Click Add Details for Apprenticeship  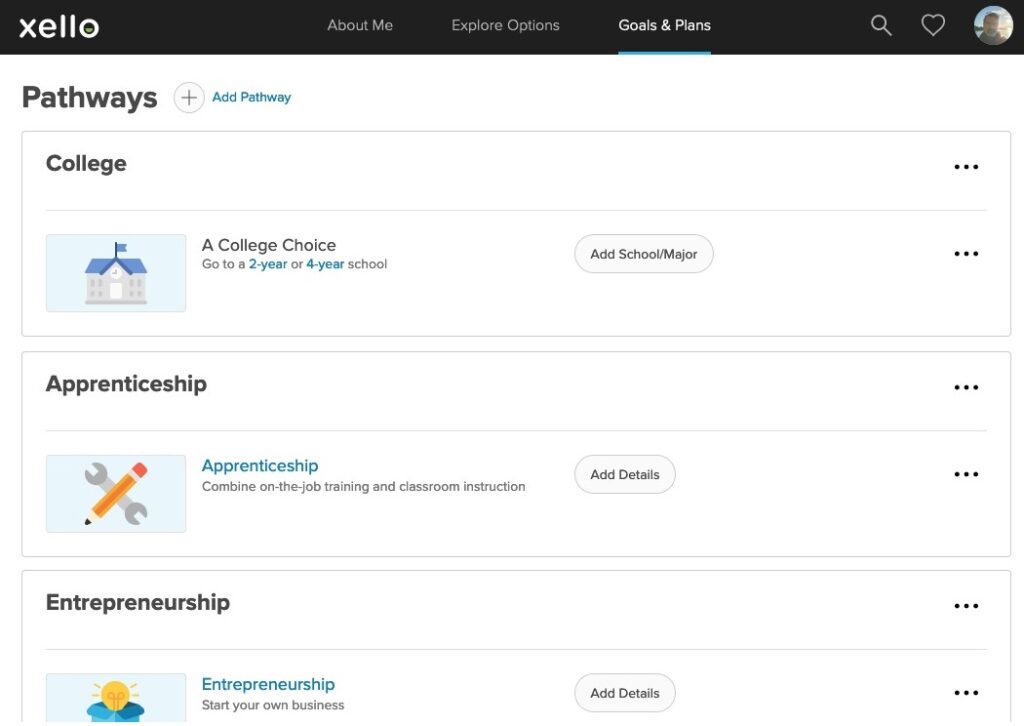(x=624, y=474)
